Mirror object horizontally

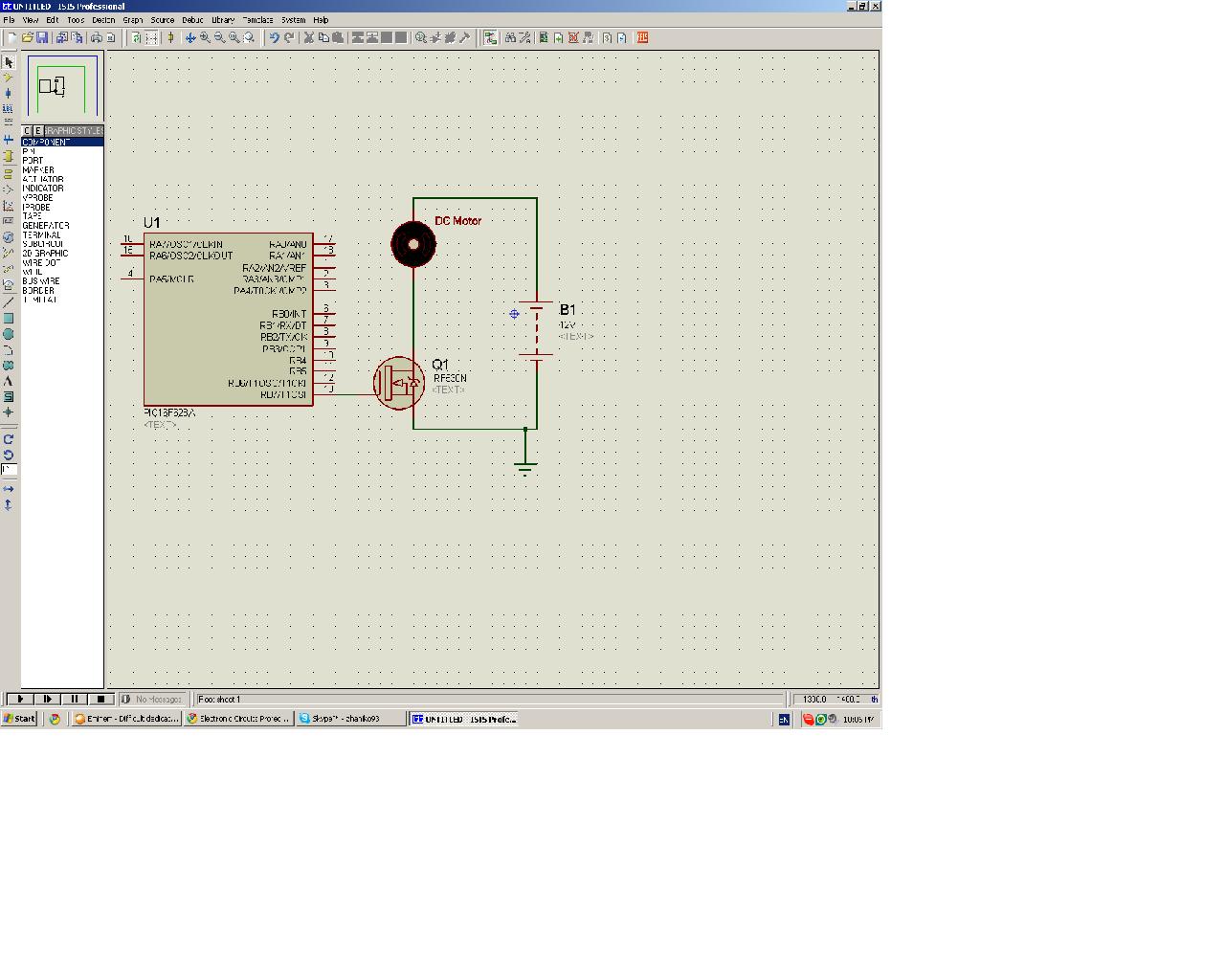click(x=9, y=489)
